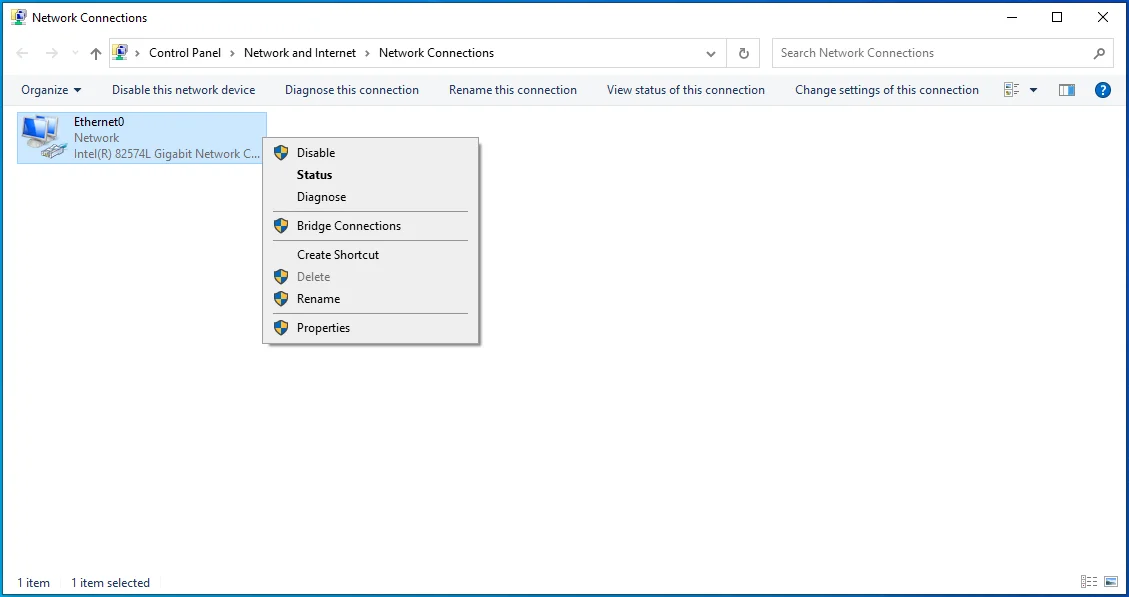
Task: Close the Network Connections window
Action: click(x=1102, y=17)
